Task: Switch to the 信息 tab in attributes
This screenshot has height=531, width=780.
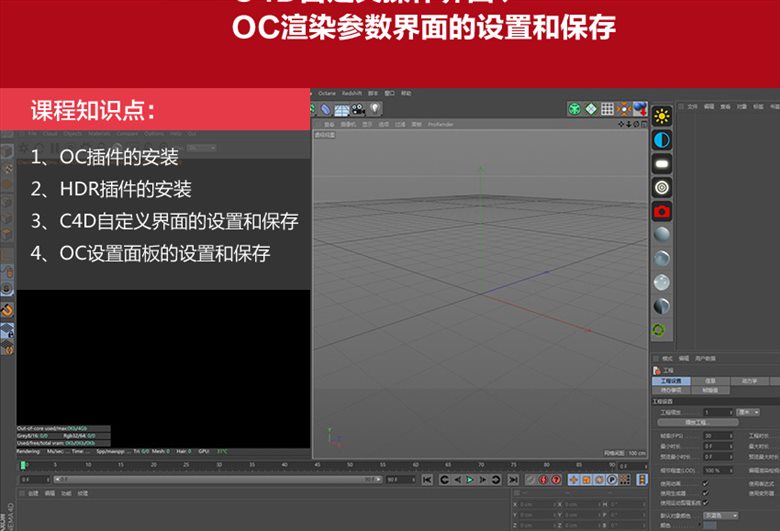Action: click(x=710, y=381)
